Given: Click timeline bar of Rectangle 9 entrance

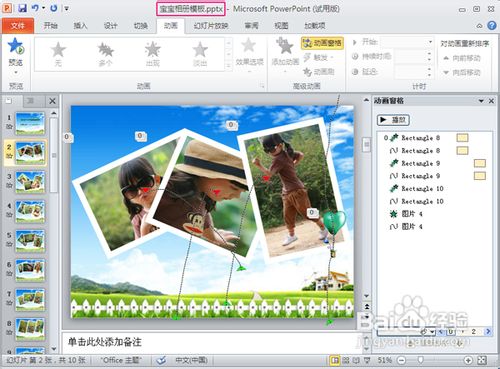Looking at the screenshot, I should tap(480, 163).
